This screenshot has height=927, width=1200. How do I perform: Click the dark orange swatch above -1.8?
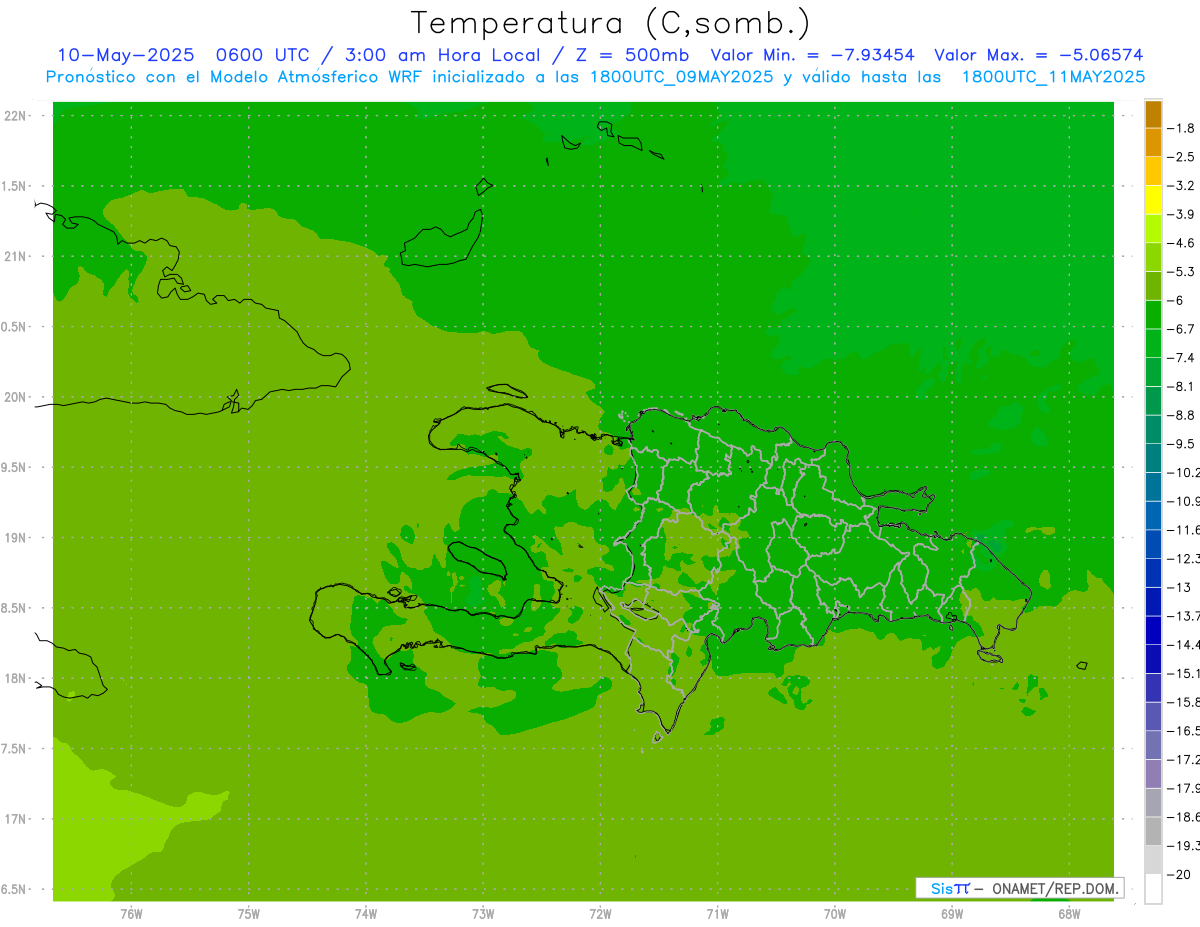point(1153,114)
